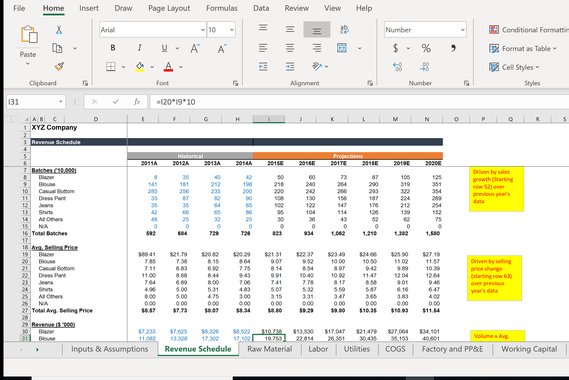Image resolution: width=569 pixels, height=380 pixels.
Task: Apply percent style
Action: coord(426,48)
